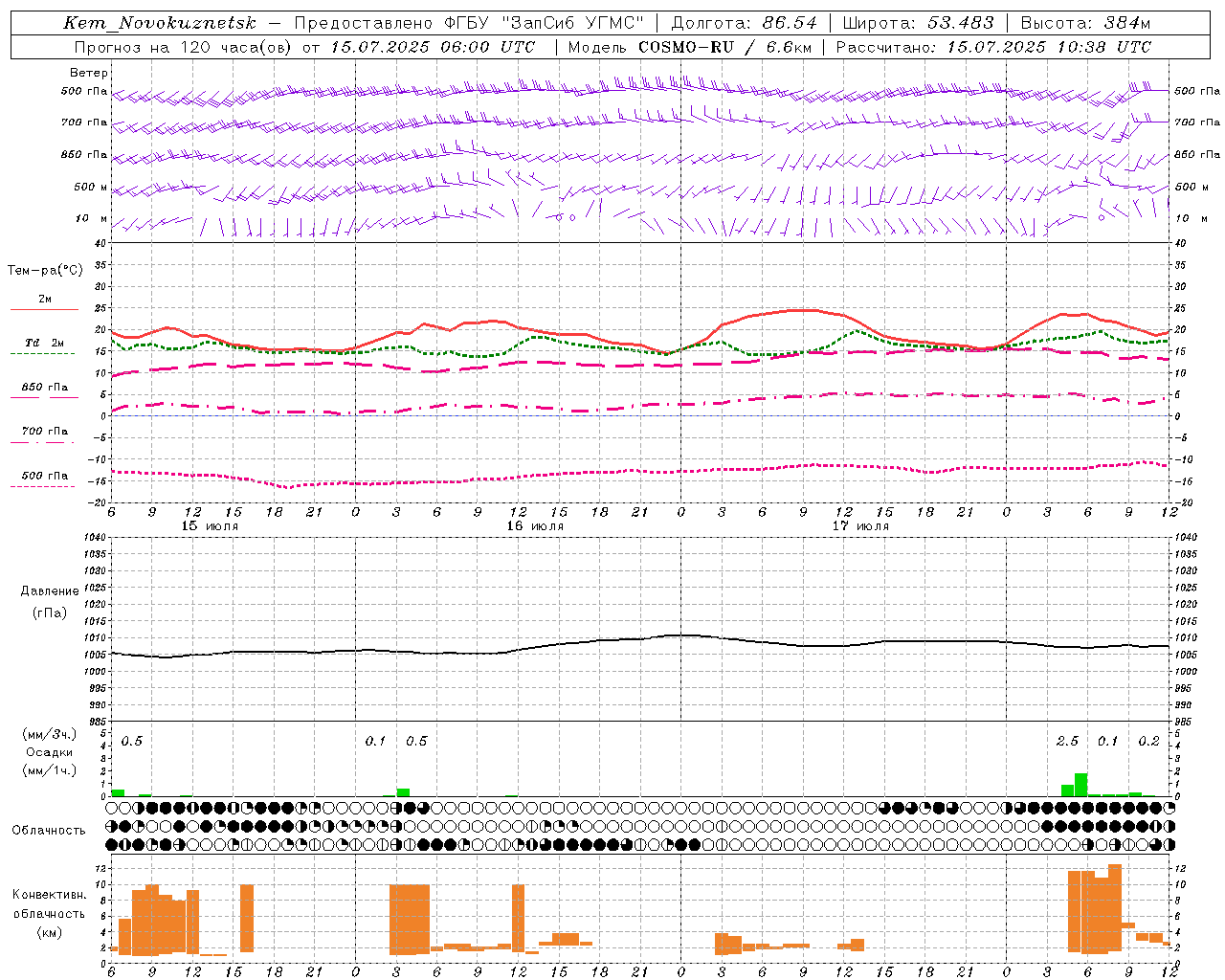1225x980 pixels.
Task: Click the '15 июля' date label
Action: click(x=210, y=526)
